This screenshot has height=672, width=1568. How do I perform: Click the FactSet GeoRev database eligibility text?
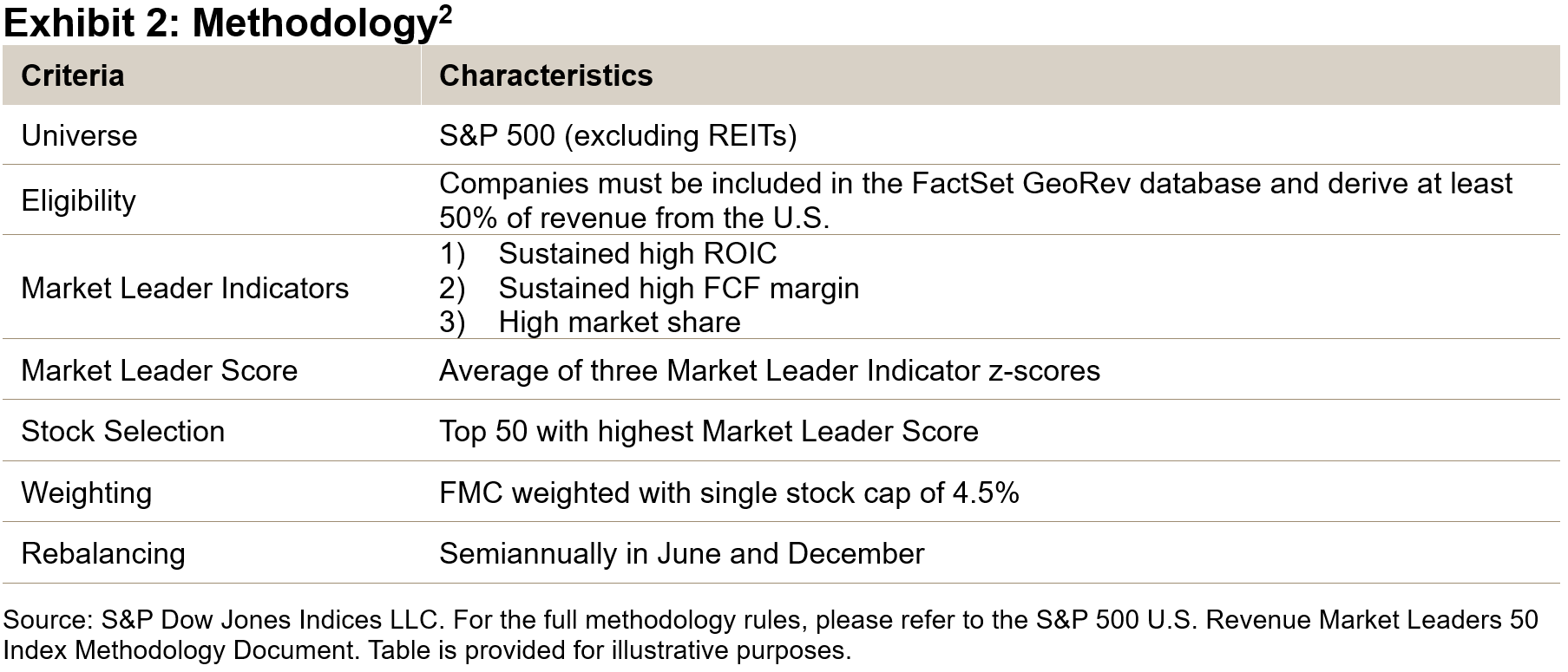(974, 185)
